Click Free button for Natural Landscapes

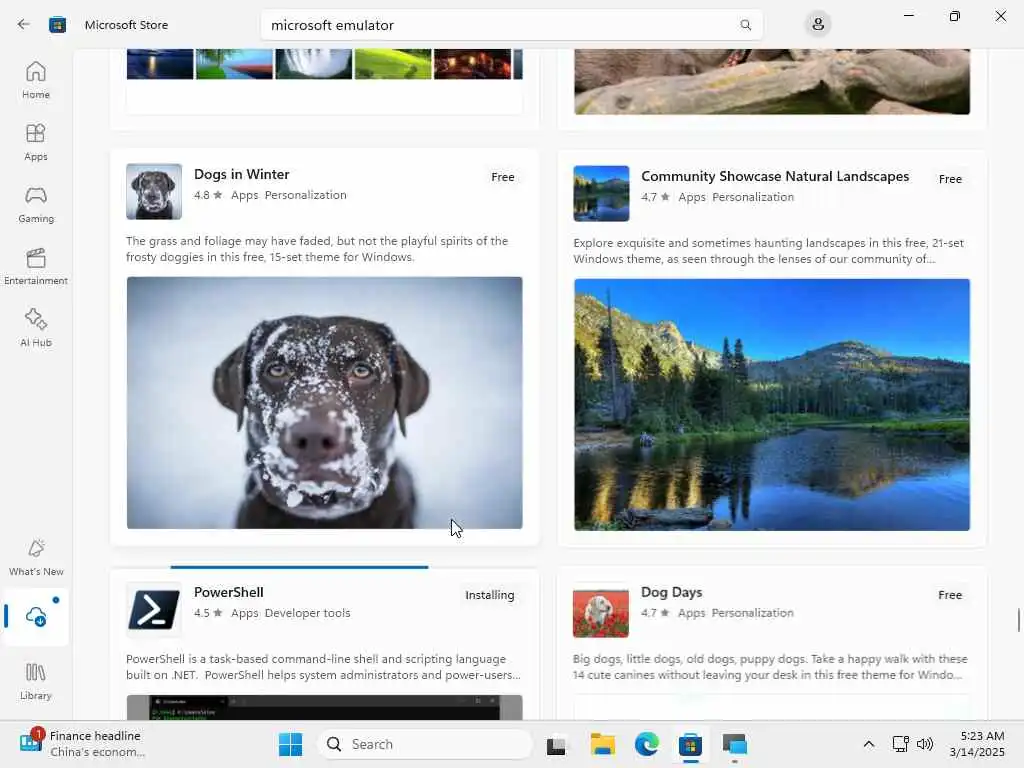(950, 179)
